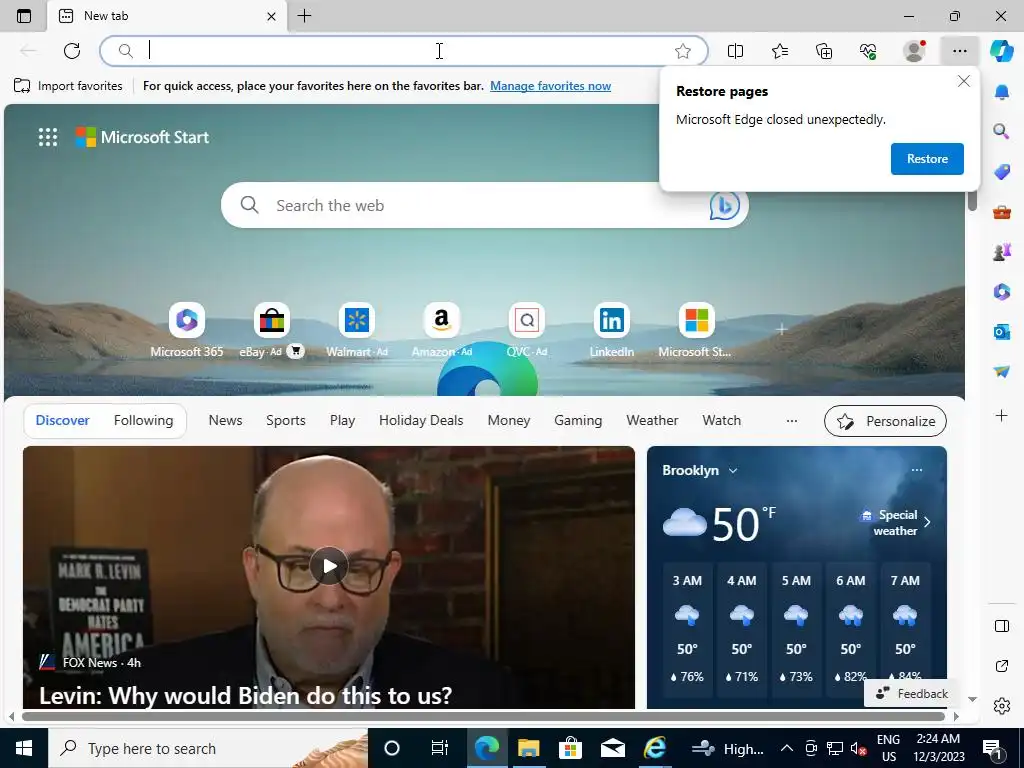Expand Brooklyn location dropdown

733,471
